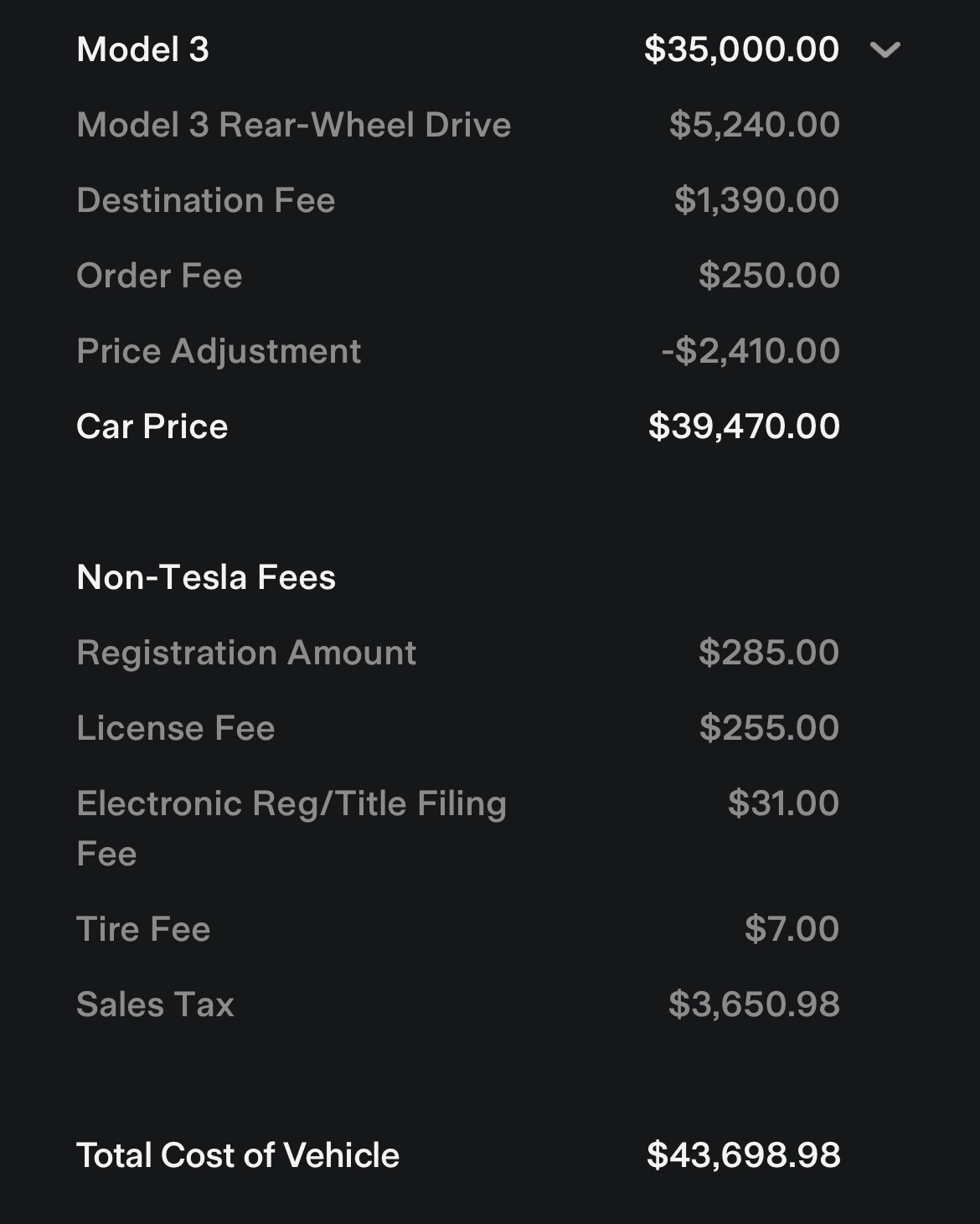Click the Model 3 Rear-Wheel Drive line item

293,124
